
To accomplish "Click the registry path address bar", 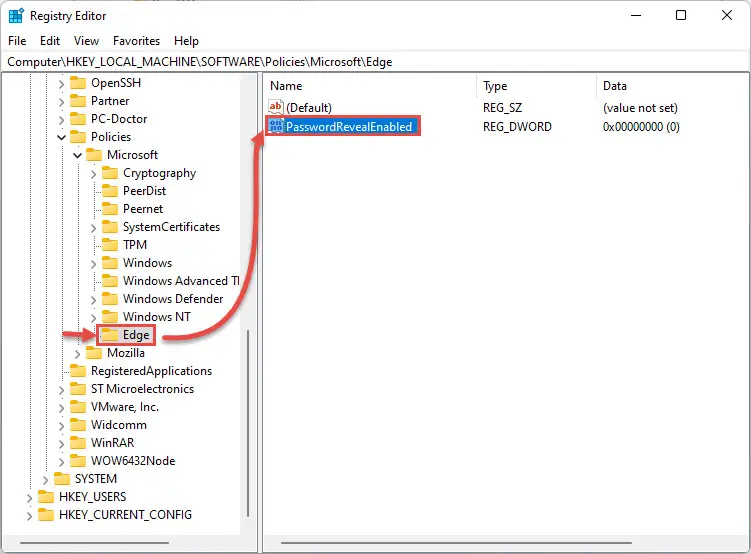I will [x=376, y=62].
